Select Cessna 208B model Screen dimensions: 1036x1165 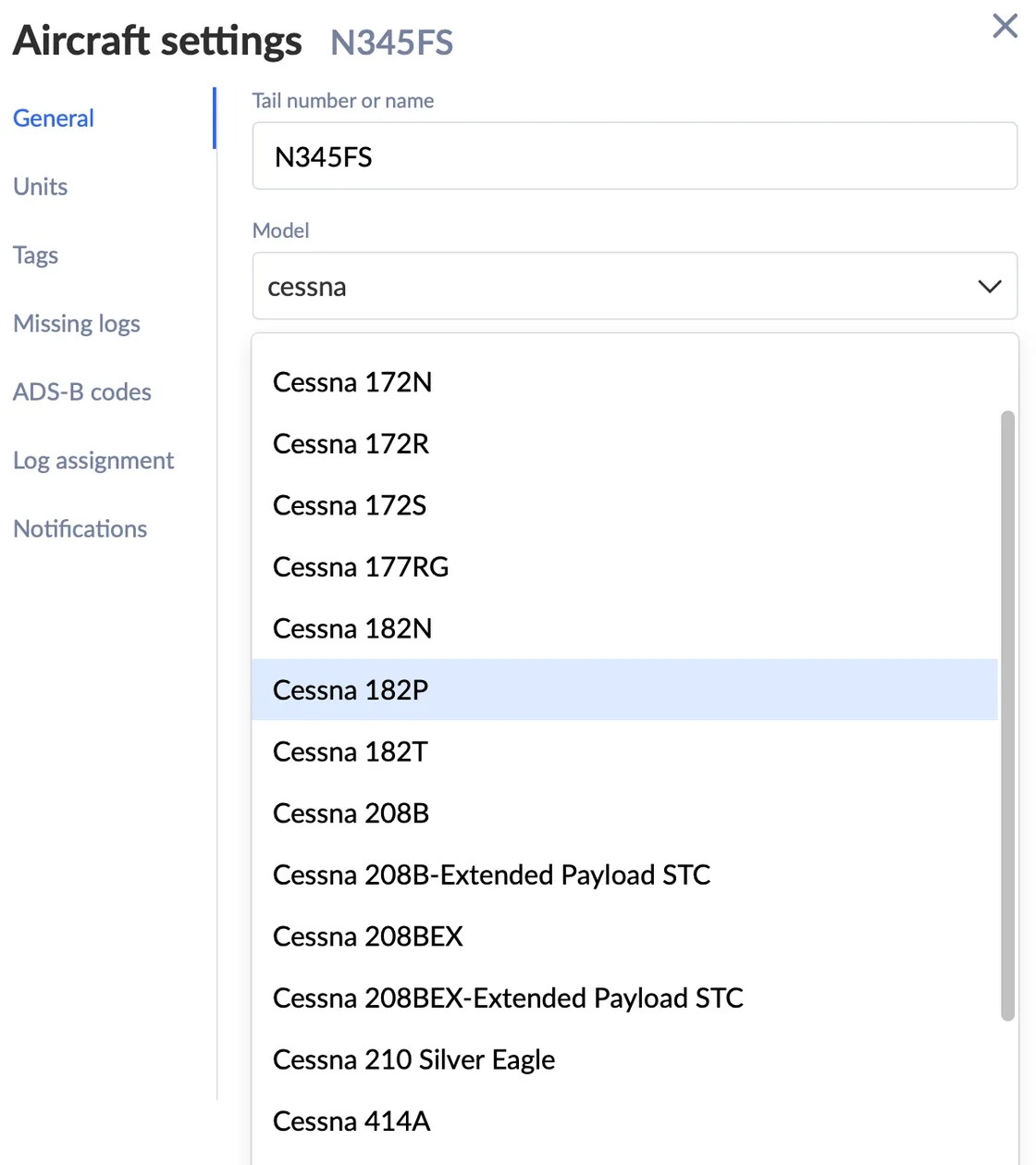624,813
